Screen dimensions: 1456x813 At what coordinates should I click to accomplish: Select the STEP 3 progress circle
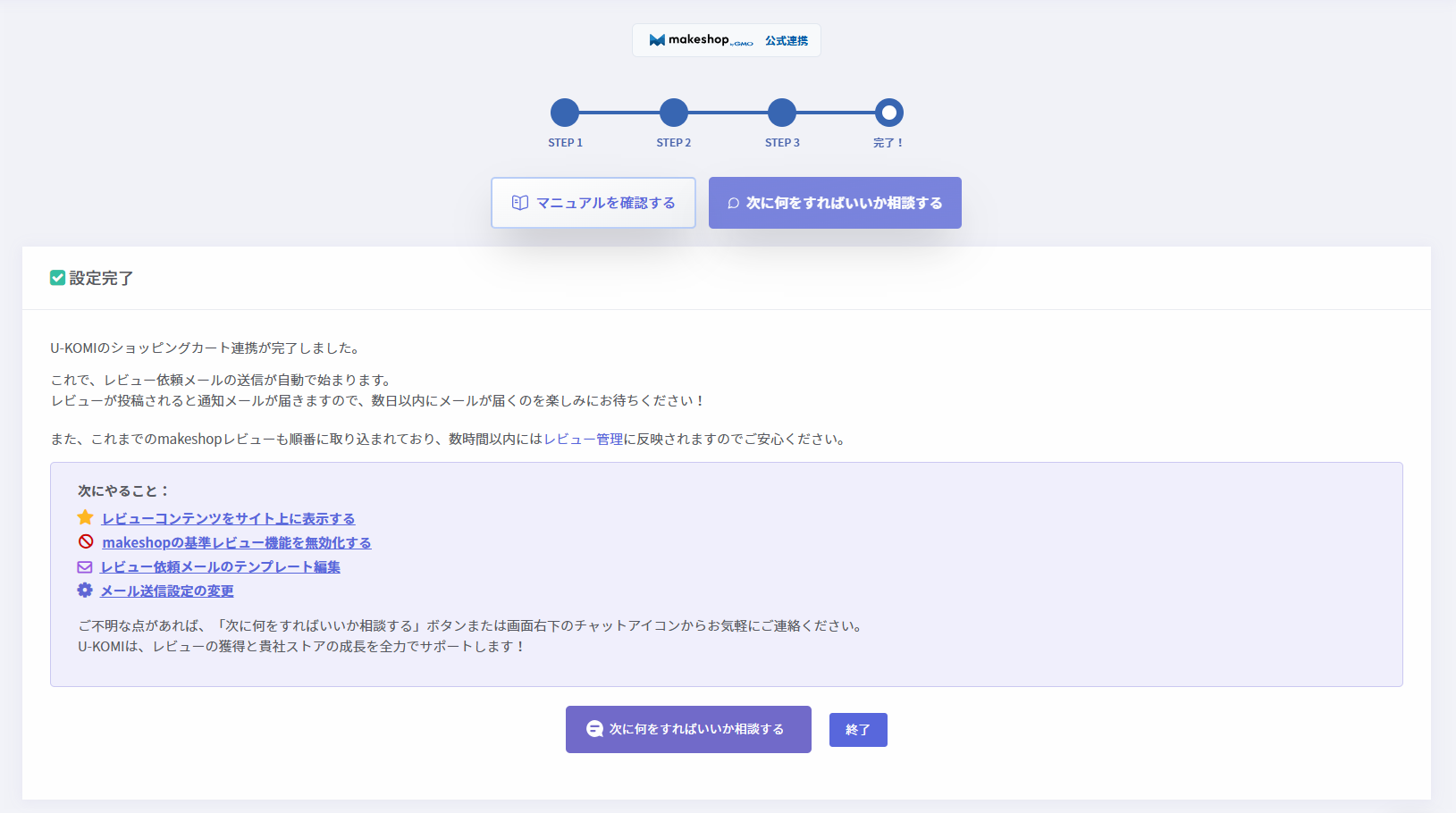tap(781, 113)
